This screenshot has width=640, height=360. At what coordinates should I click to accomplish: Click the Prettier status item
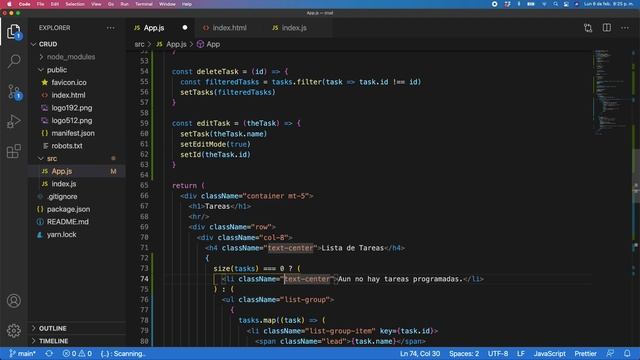[x=585, y=353]
